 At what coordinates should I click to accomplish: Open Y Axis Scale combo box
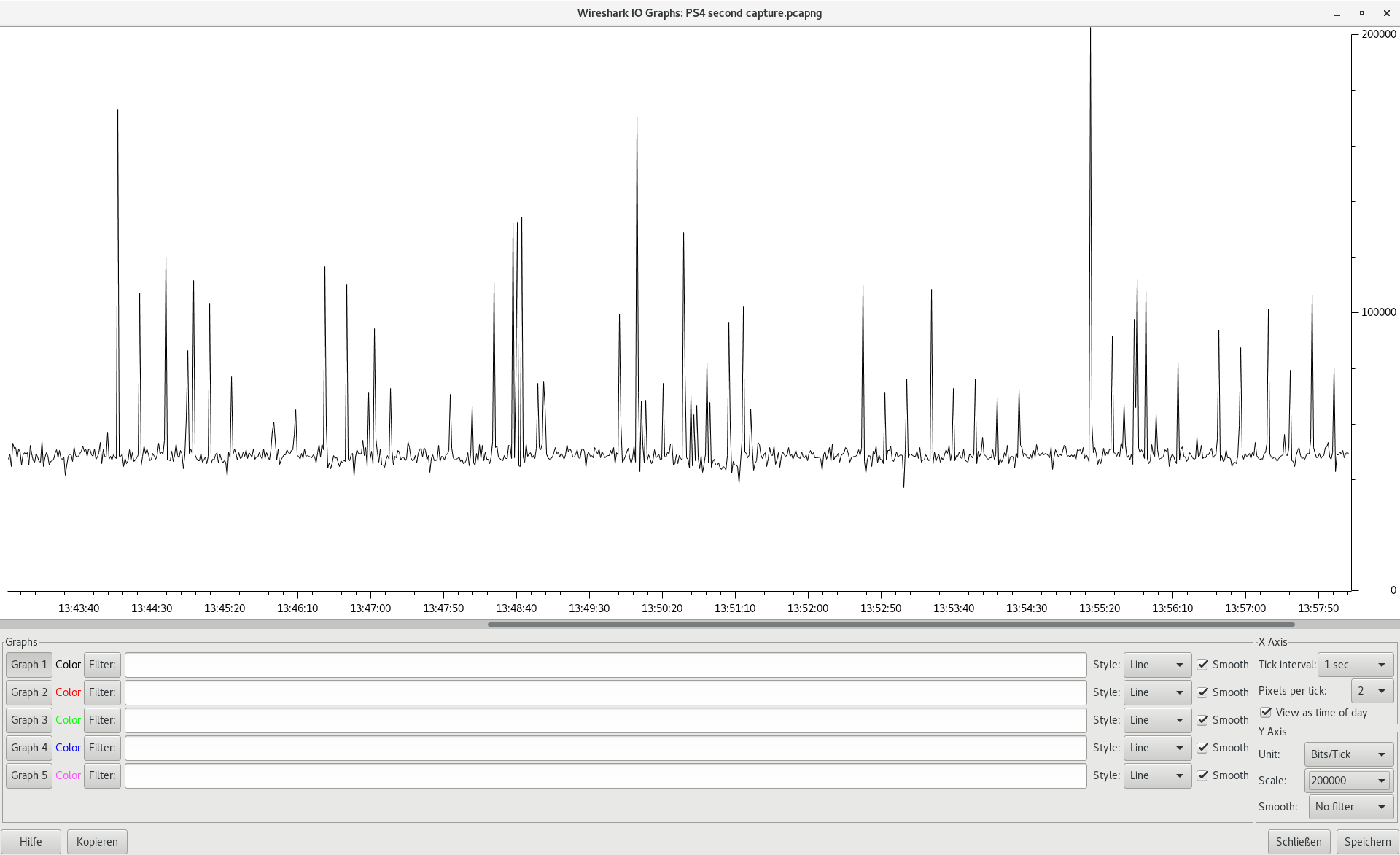click(1348, 781)
